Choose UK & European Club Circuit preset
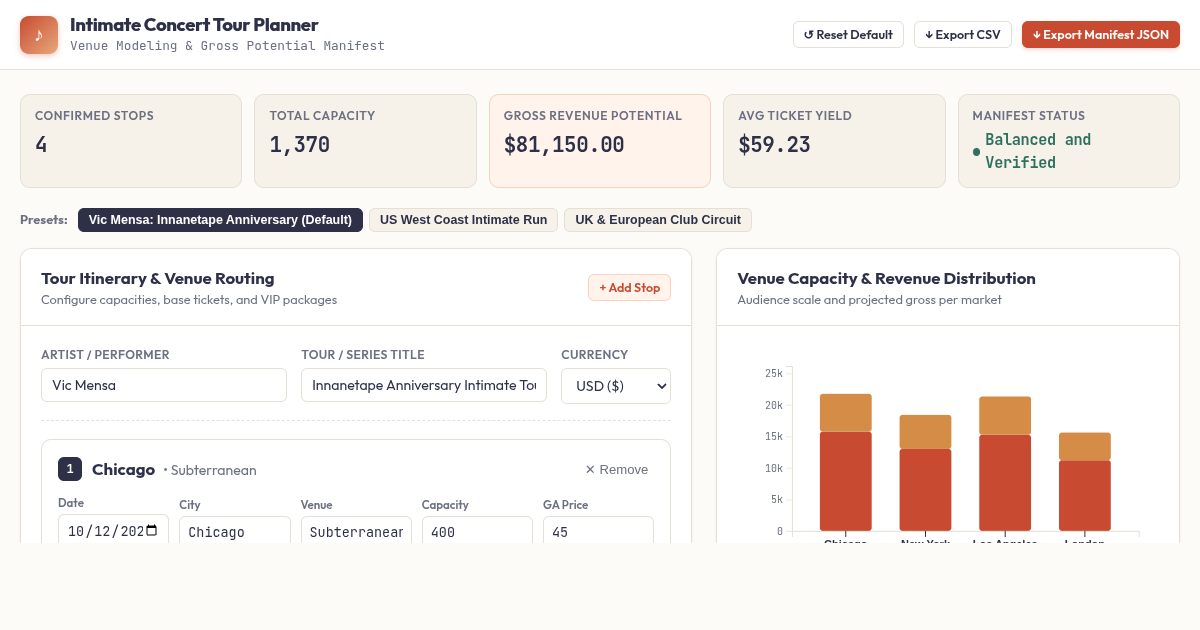 coord(658,220)
